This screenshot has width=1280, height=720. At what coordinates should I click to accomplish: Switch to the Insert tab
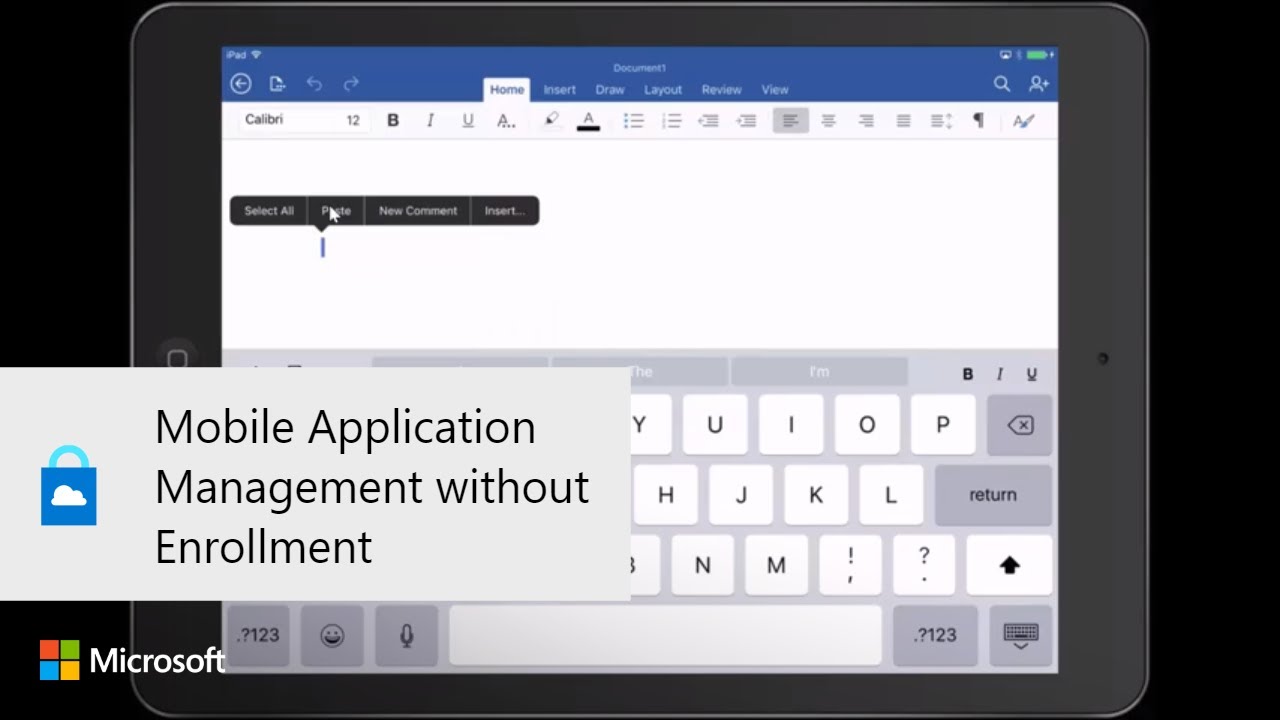(x=559, y=90)
